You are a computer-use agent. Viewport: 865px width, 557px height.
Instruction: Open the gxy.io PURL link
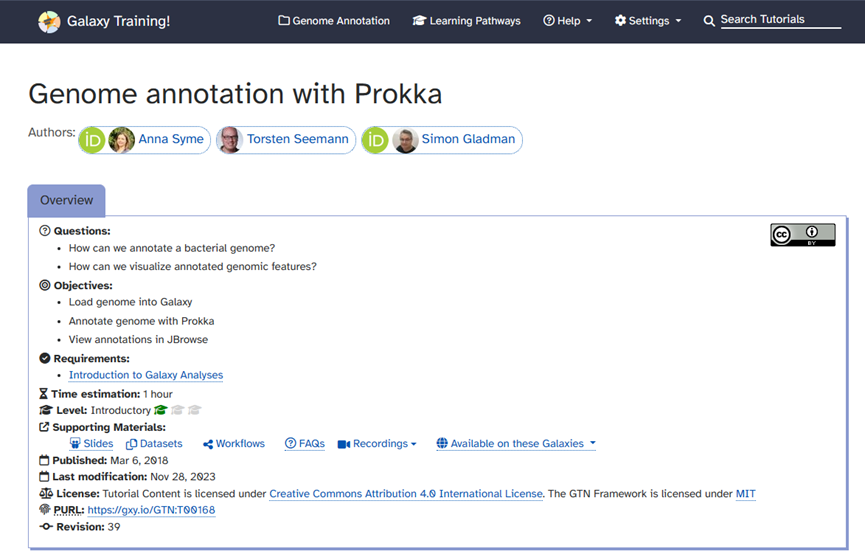click(x=151, y=510)
